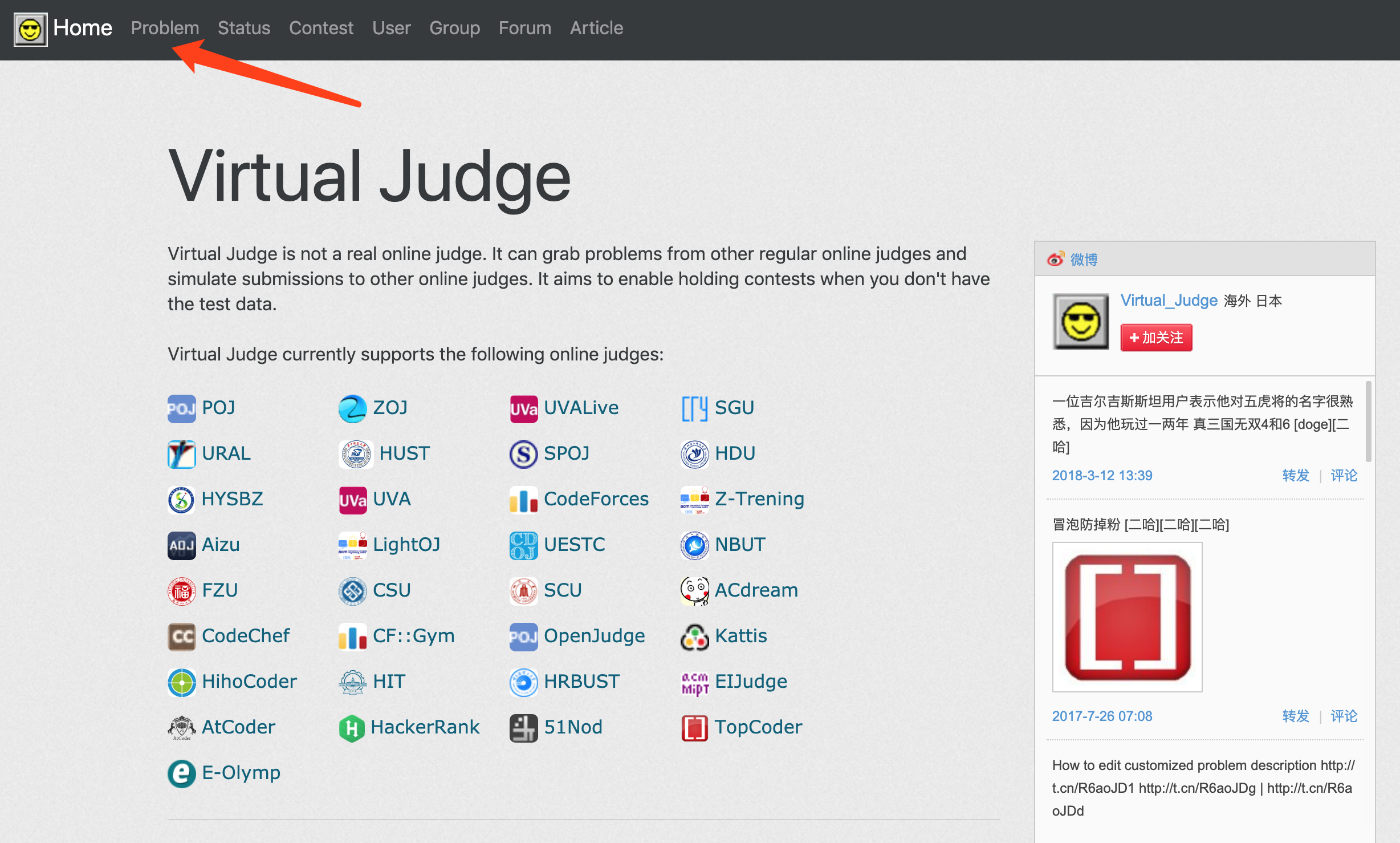Navigate to the Forum page
This screenshot has width=1400, height=843.
pyautogui.click(x=525, y=28)
